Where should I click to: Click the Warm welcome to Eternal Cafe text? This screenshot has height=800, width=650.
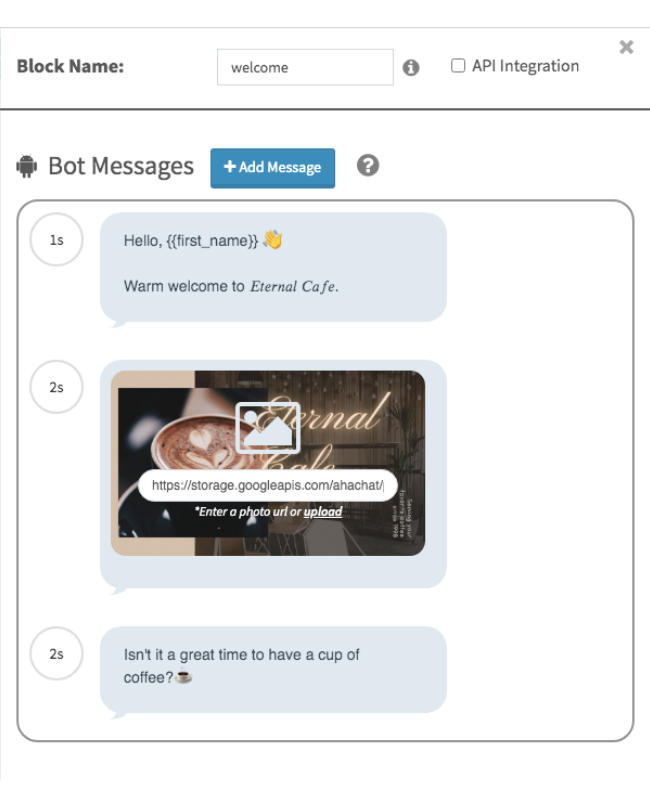click(x=231, y=286)
